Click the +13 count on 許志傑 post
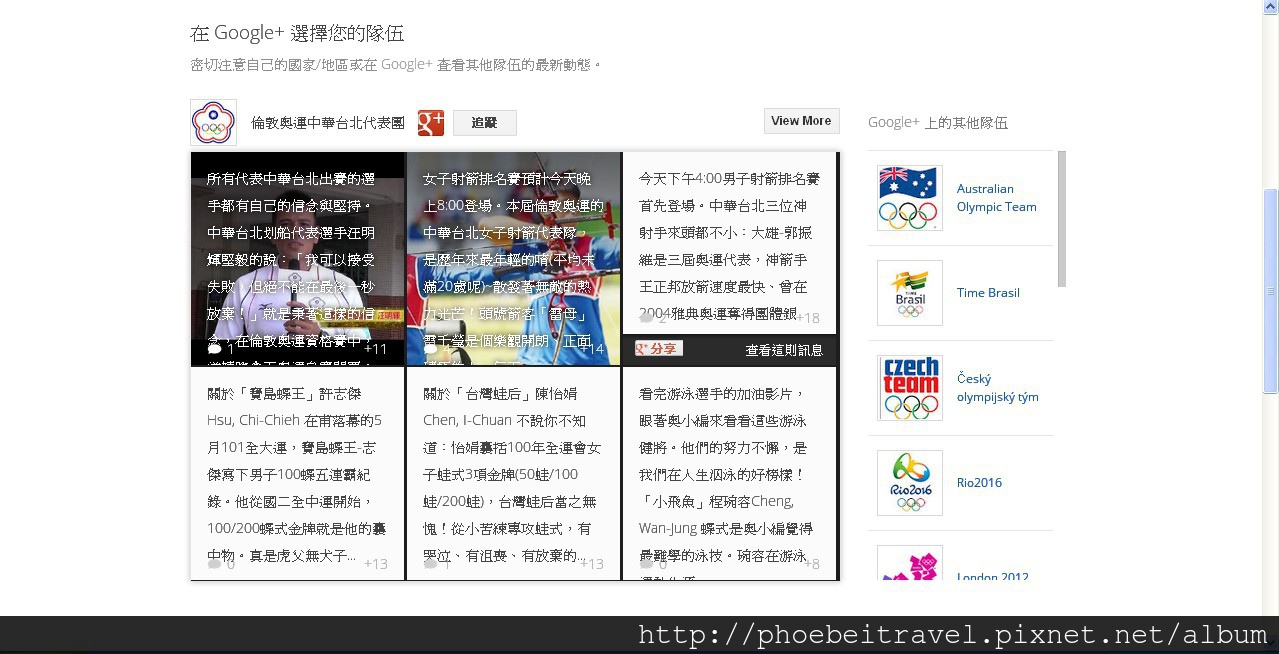The height and width of the screenshot is (654, 1279). click(x=376, y=564)
